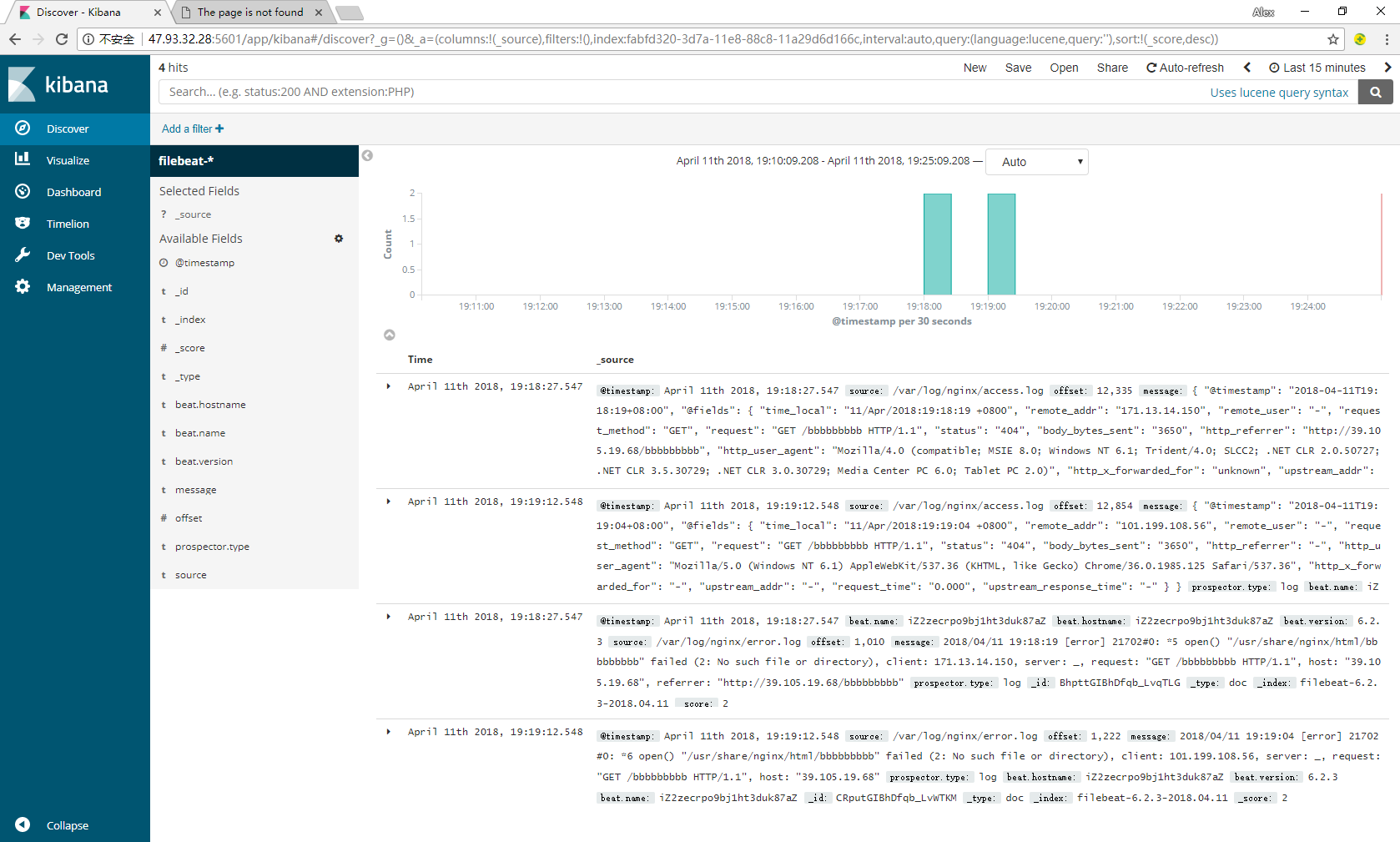Click the green browser extension icon
This screenshot has height=842, width=1400.
[x=1360, y=39]
